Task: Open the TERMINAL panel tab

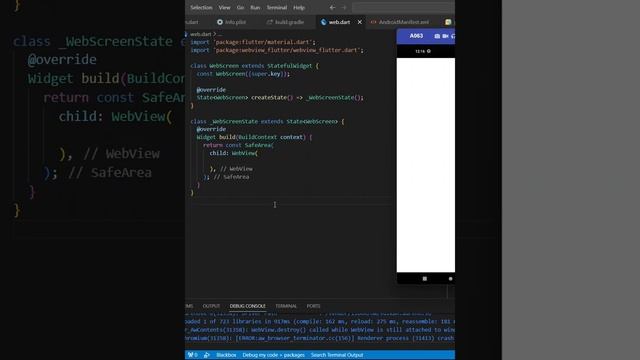Action: coord(286,306)
